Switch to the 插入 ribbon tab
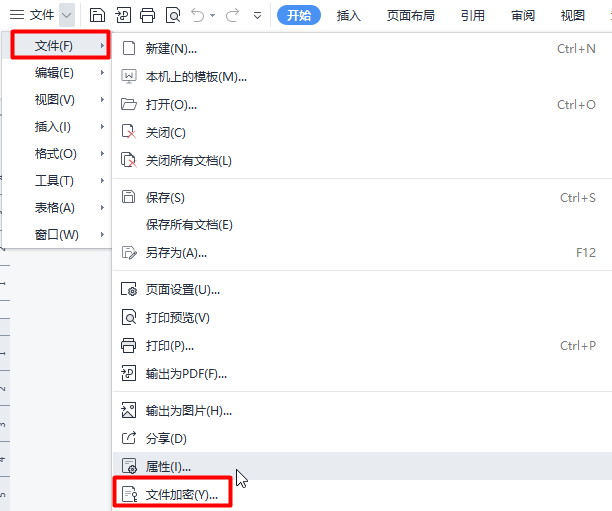This screenshot has height=511, width=612. pos(349,15)
